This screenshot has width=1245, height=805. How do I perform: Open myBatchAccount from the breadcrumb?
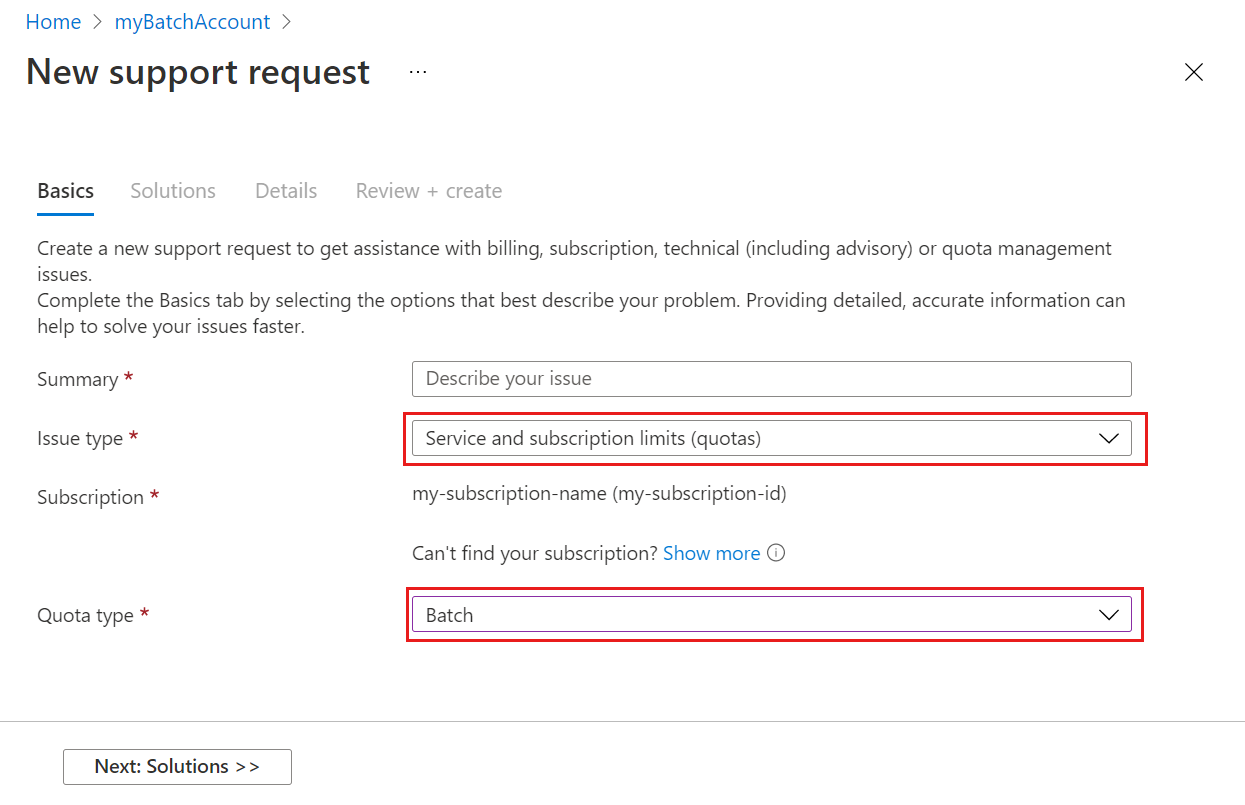click(x=192, y=21)
